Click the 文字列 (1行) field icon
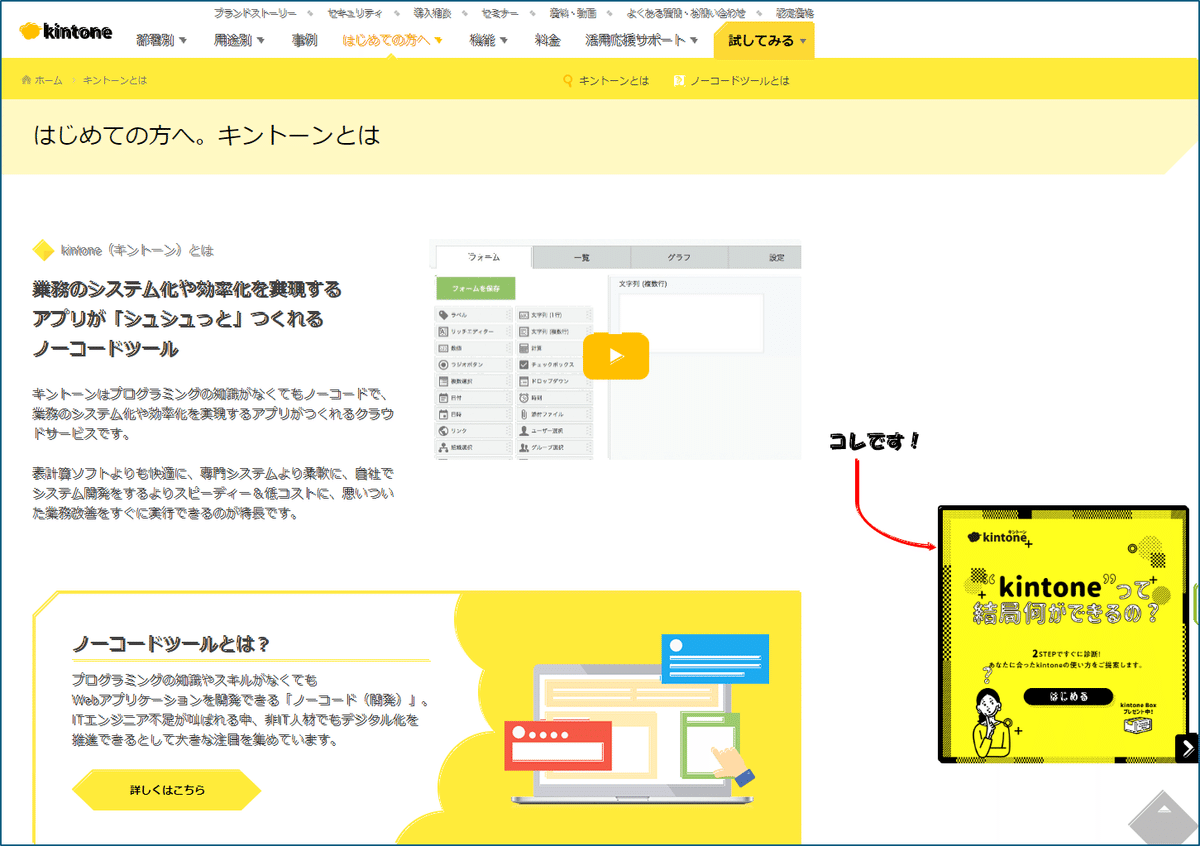1200x846 pixels. [523, 315]
